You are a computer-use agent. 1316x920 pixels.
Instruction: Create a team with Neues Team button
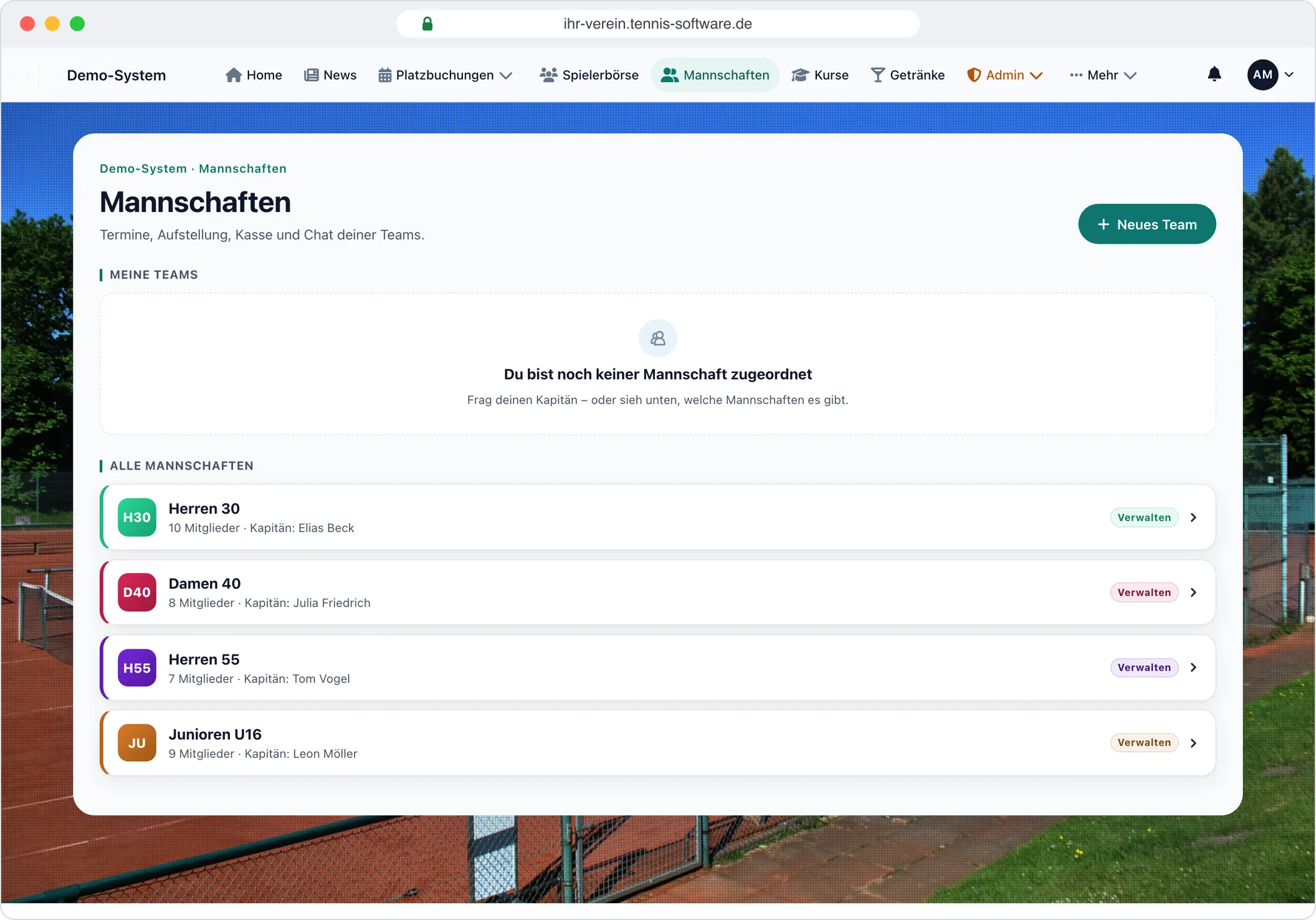(1147, 224)
